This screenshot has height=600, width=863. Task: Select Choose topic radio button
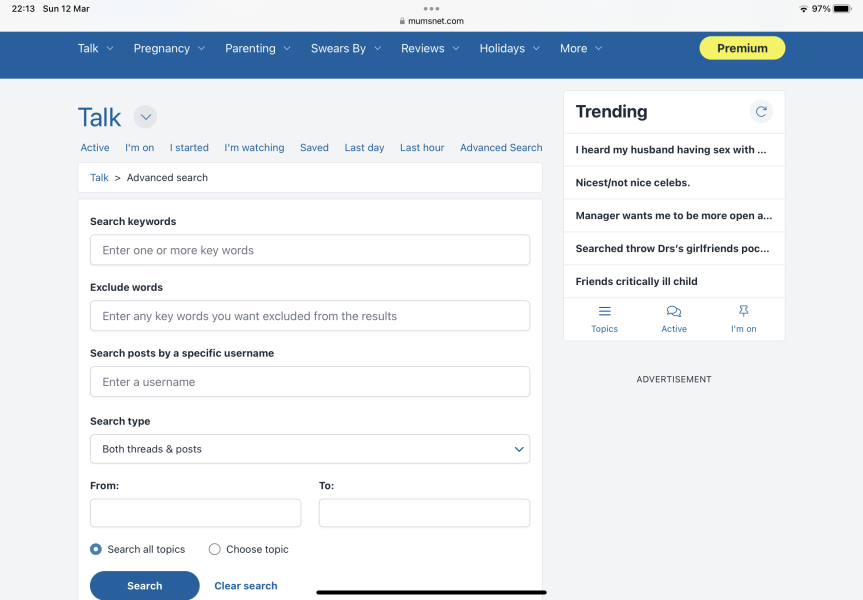pos(215,549)
